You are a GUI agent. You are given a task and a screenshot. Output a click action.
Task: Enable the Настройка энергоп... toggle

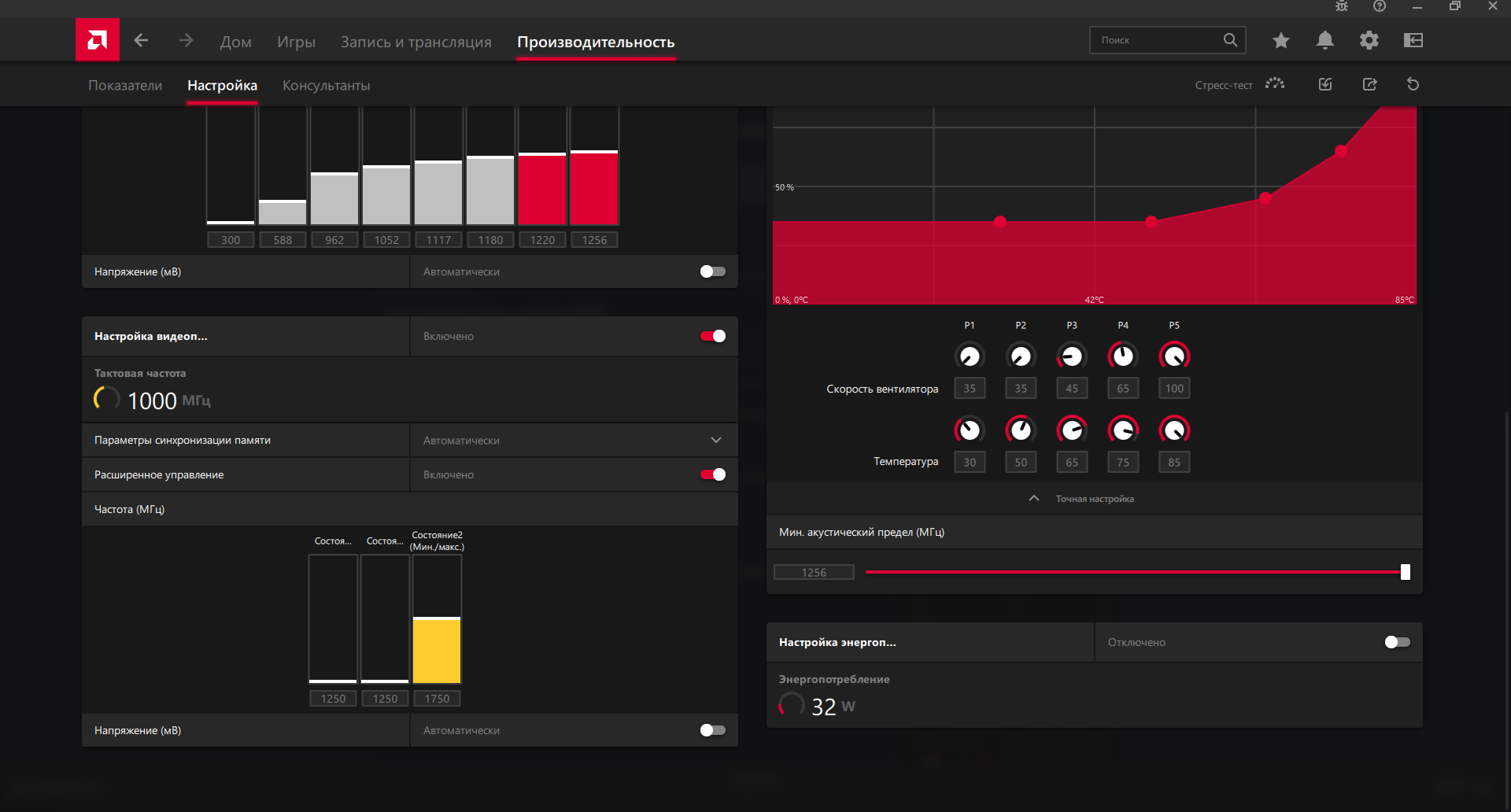(x=1398, y=642)
